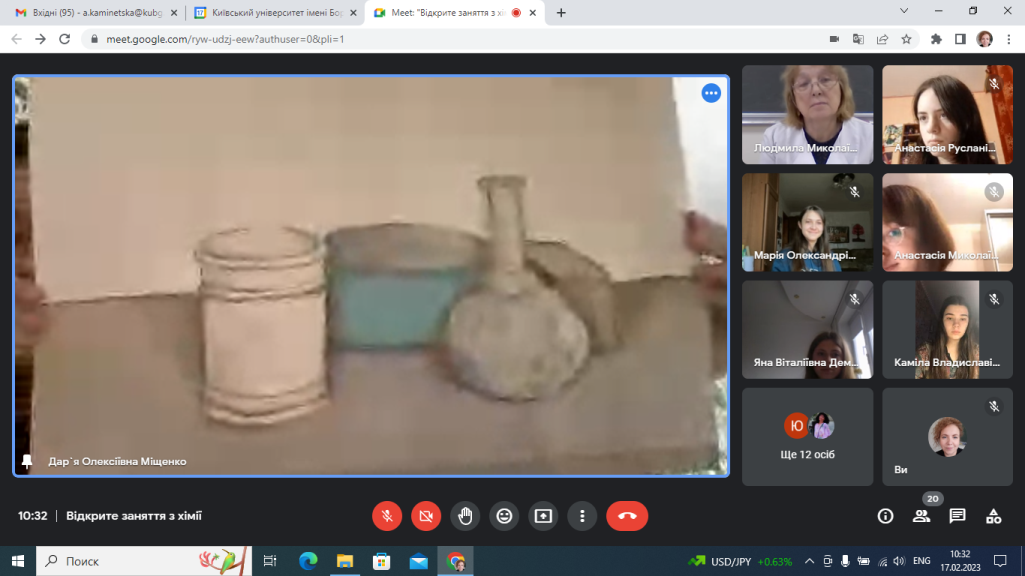Turn on the camera button
Image resolution: width=1025 pixels, height=576 pixels.
tap(426, 516)
